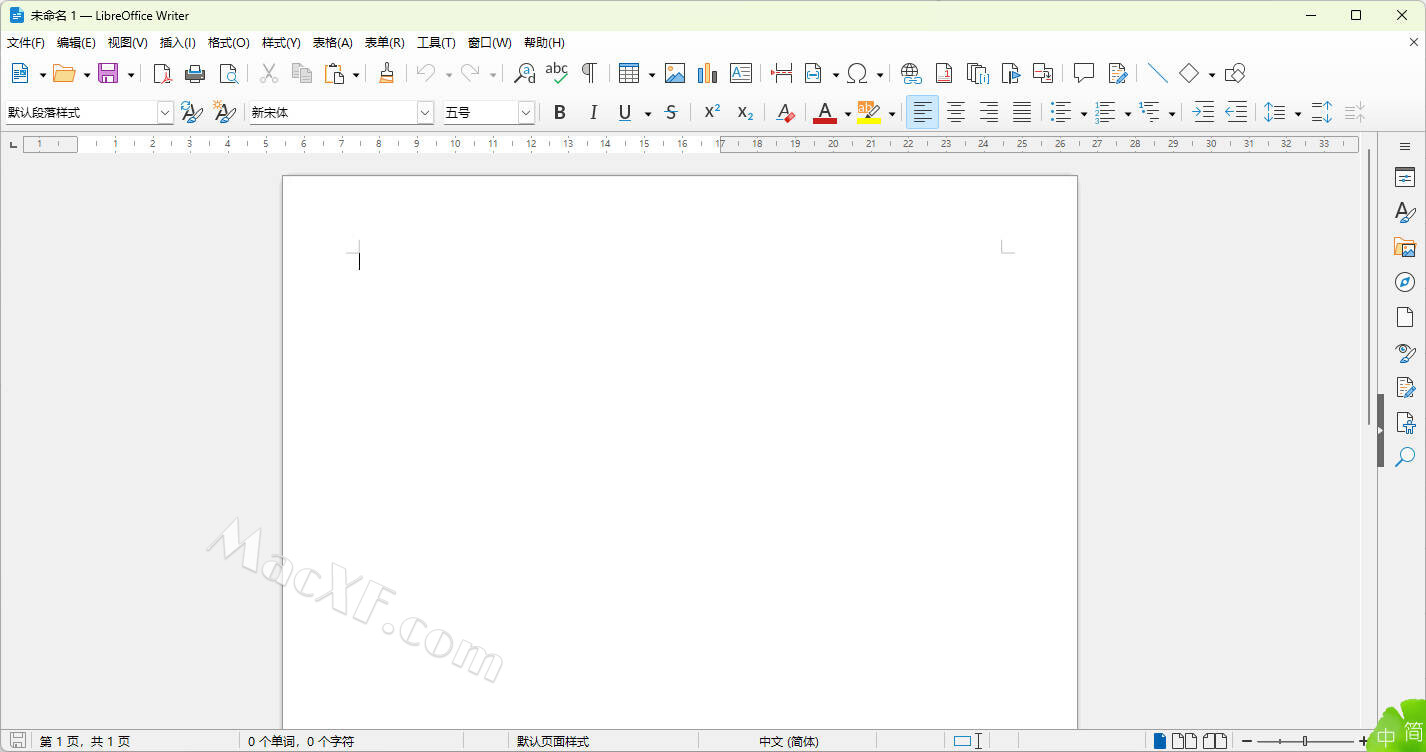Image resolution: width=1426 pixels, height=752 pixels.
Task: Toggle formatting marks pilcrow button
Action: click(589, 73)
